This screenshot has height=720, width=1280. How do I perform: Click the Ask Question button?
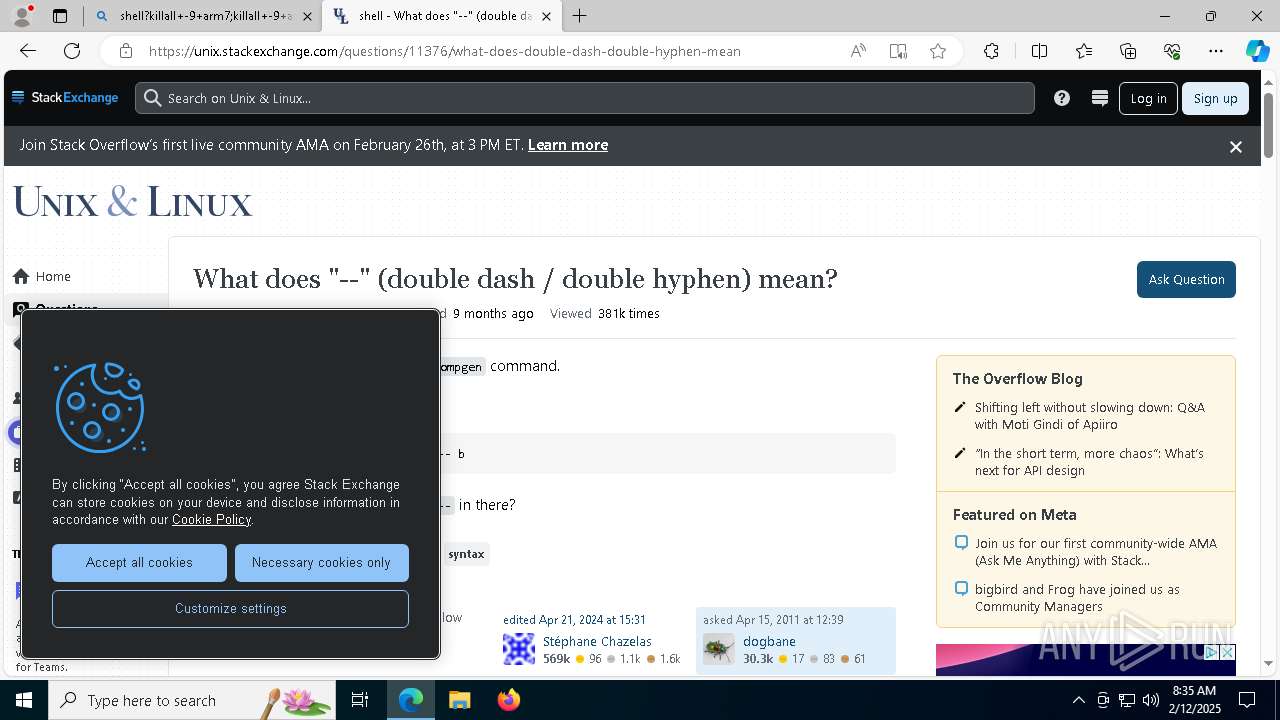tap(1186, 279)
